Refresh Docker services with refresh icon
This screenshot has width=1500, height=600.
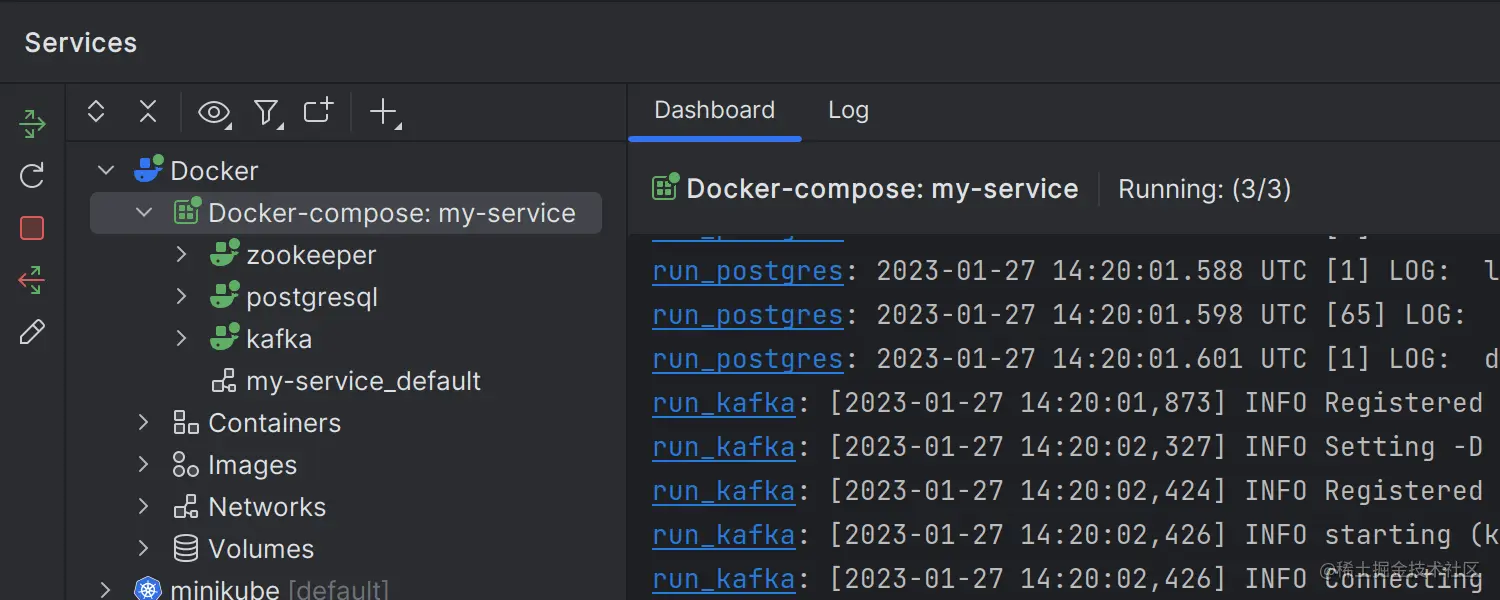click(x=31, y=175)
